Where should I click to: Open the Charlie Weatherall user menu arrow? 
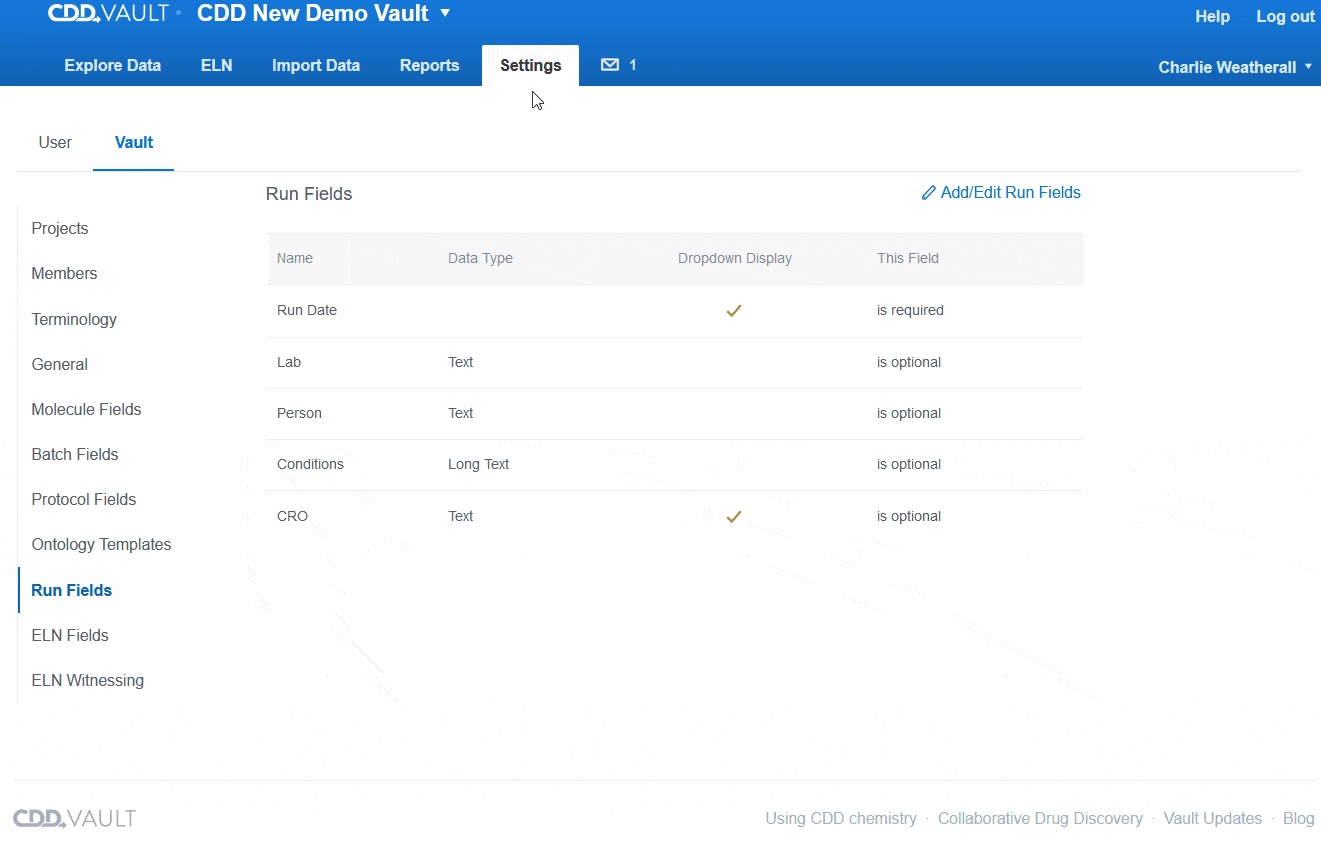click(1308, 67)
